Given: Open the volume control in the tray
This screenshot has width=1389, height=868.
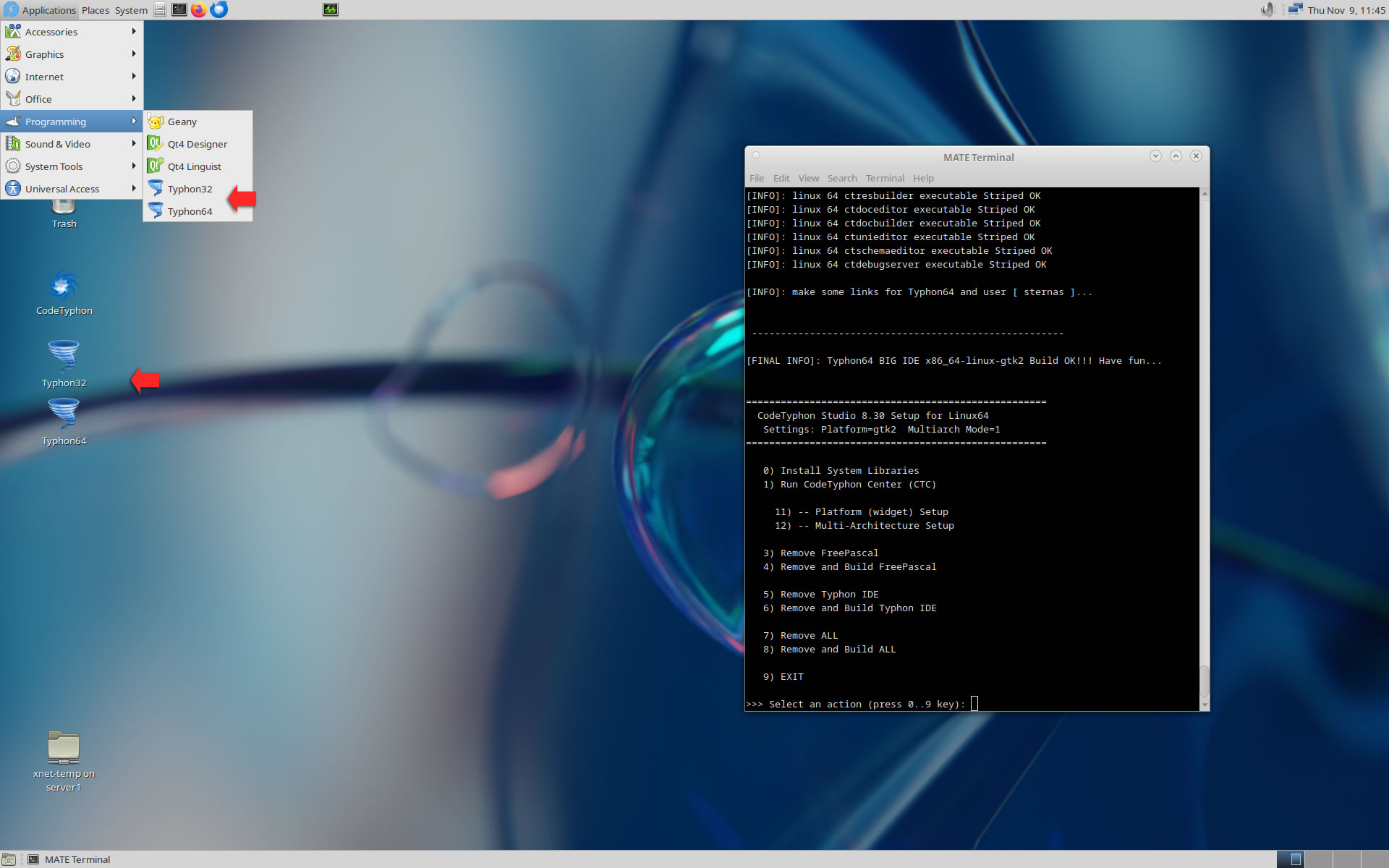Looking at the screenshot, I should [x=1267, y=10].
